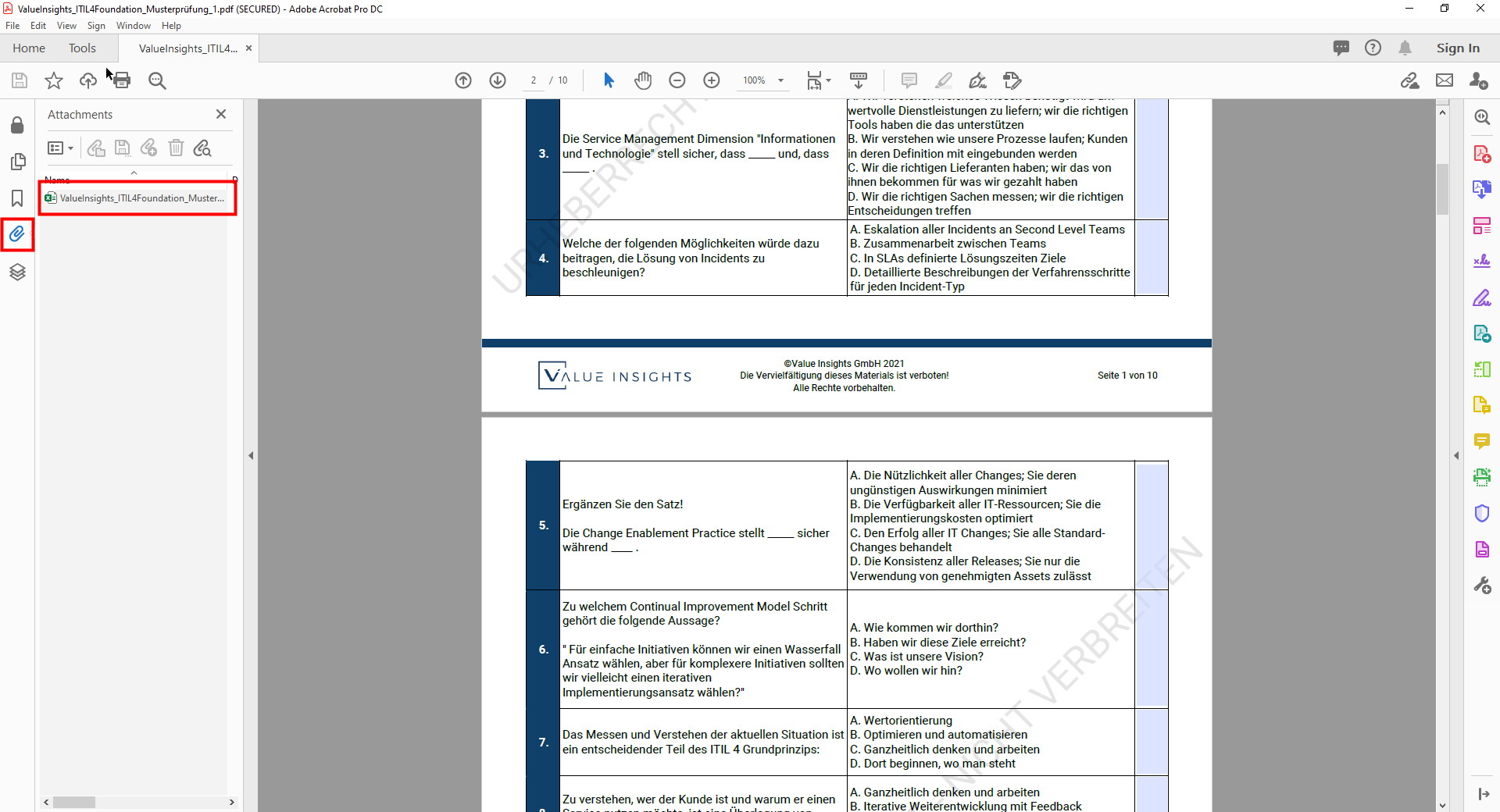
Task: Switch to the Tools tab
Action: tap(82, 48)
